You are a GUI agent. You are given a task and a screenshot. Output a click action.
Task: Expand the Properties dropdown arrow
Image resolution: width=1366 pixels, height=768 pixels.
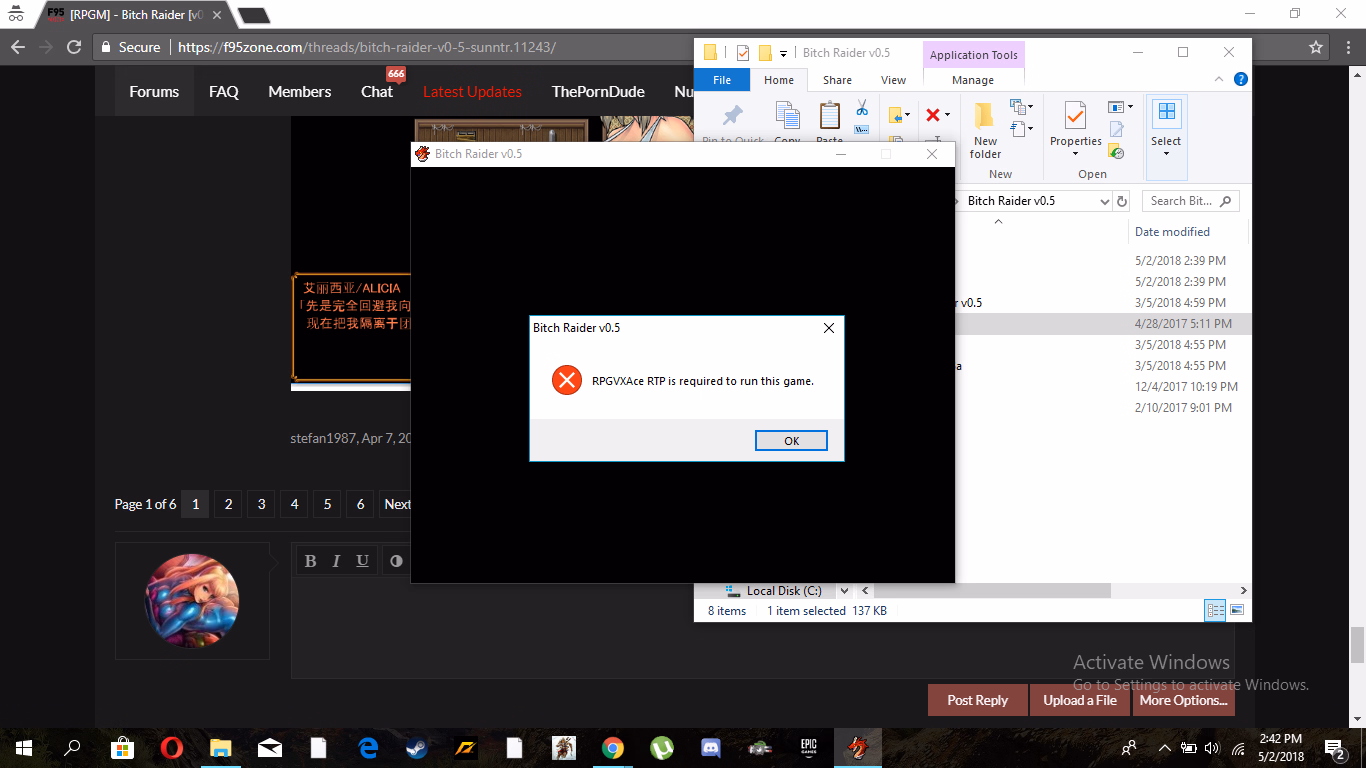[1075, 154]
